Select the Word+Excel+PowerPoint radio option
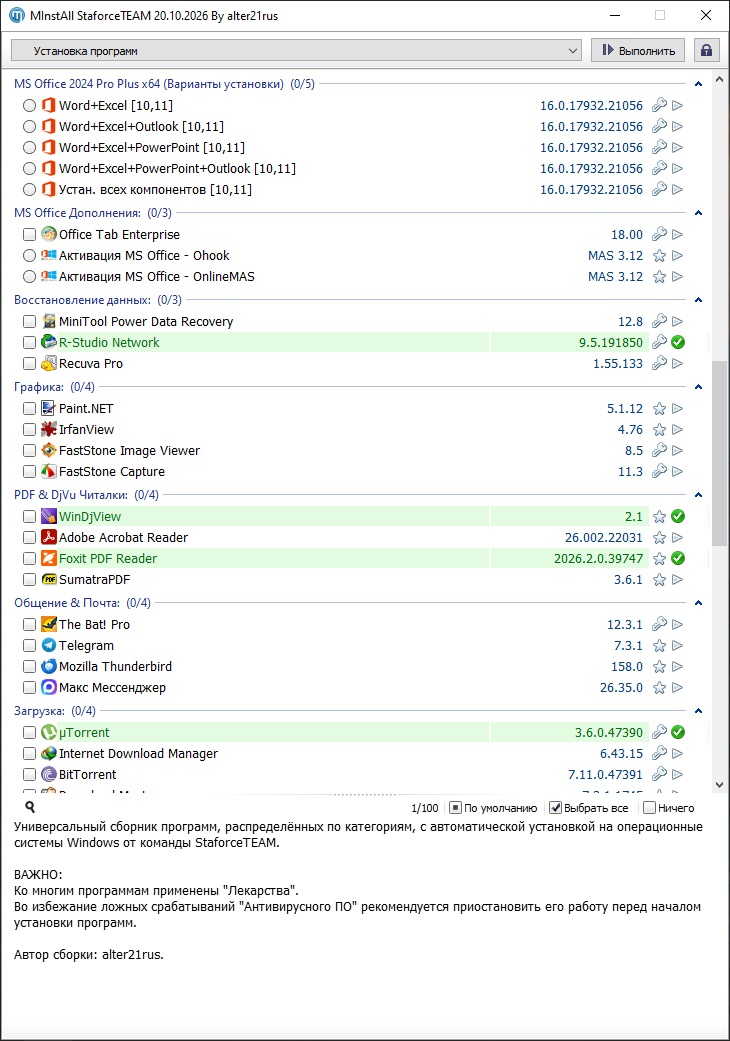 tap(29, 147)
